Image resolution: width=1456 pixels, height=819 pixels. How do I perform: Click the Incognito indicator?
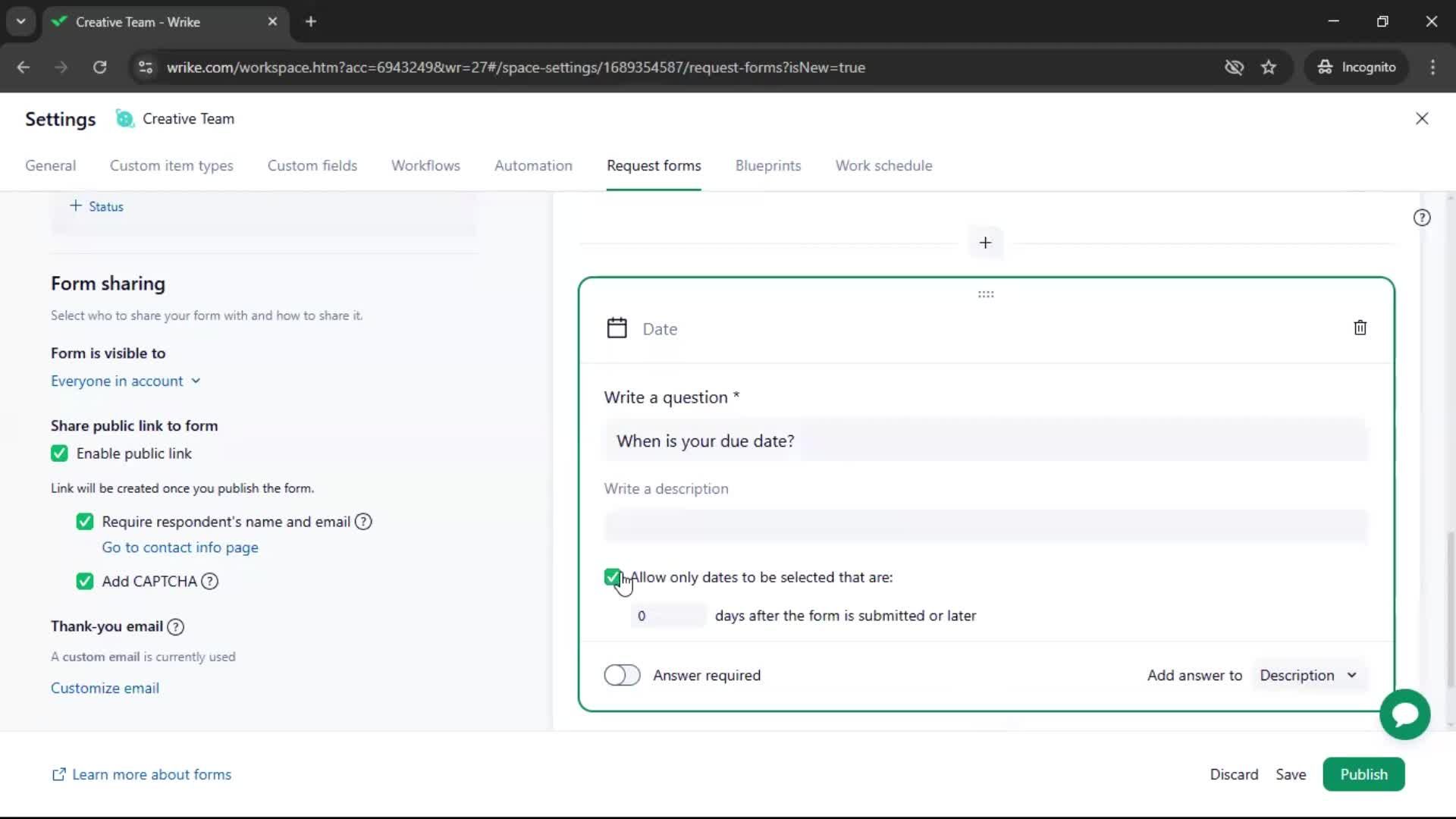pos(1357,67)
